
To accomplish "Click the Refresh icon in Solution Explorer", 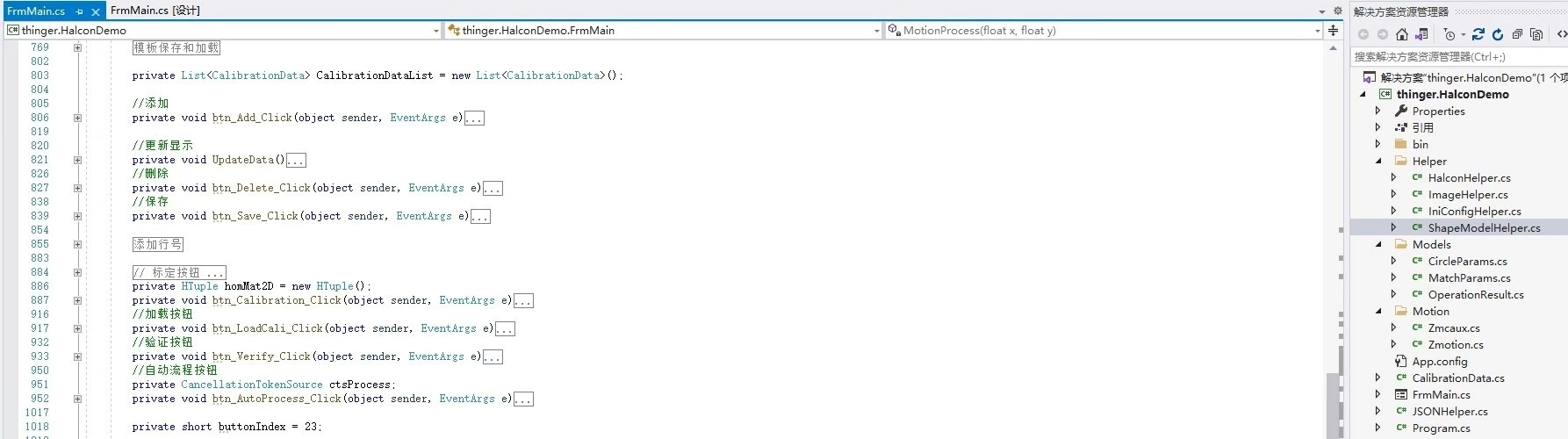I will coord(1498,34).
